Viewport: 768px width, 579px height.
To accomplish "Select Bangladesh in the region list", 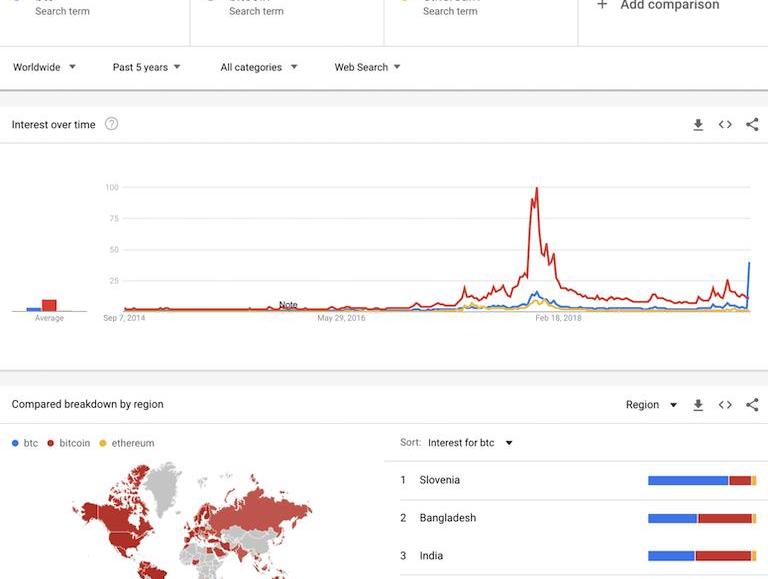I will pyautogui.click(x=447, y=518).
